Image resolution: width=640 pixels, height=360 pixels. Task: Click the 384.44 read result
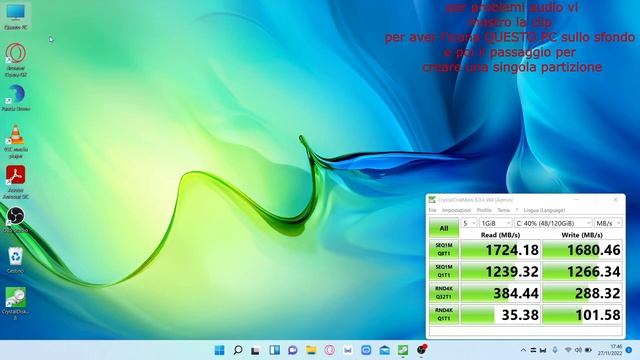click(500, 293)
